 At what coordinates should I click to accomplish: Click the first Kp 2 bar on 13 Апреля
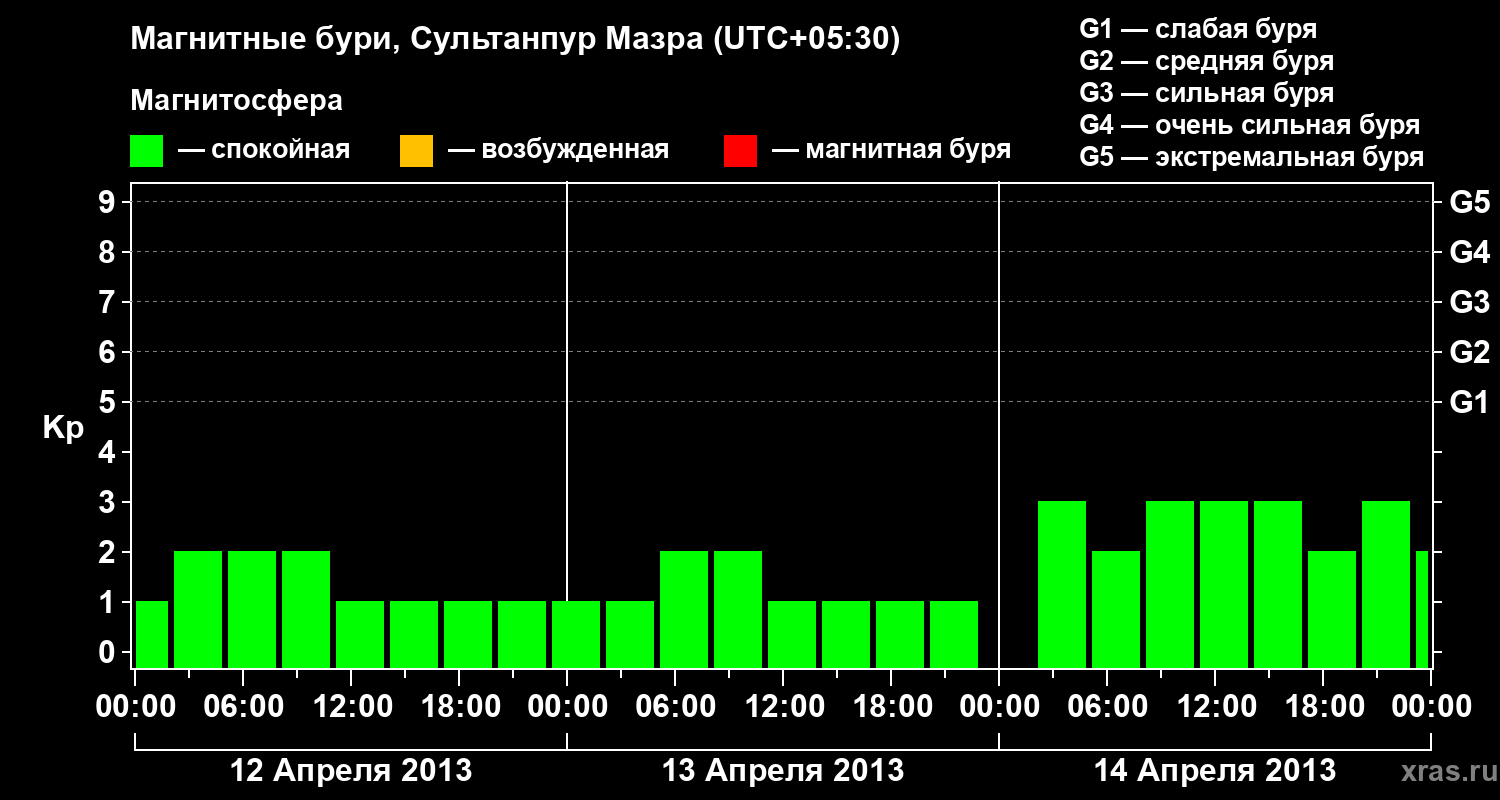[684, 609]
